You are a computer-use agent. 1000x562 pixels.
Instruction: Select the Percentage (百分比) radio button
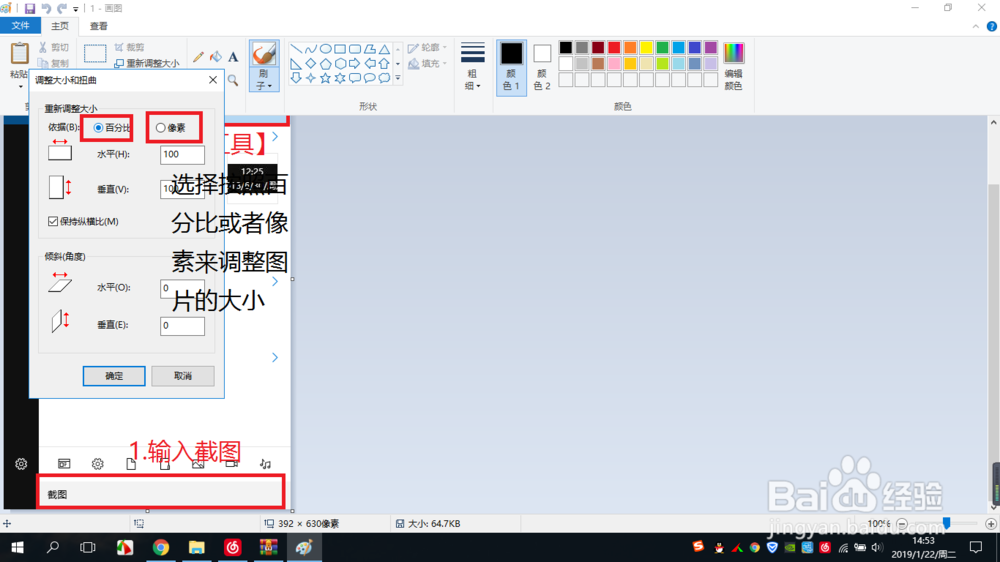[98, 128]
